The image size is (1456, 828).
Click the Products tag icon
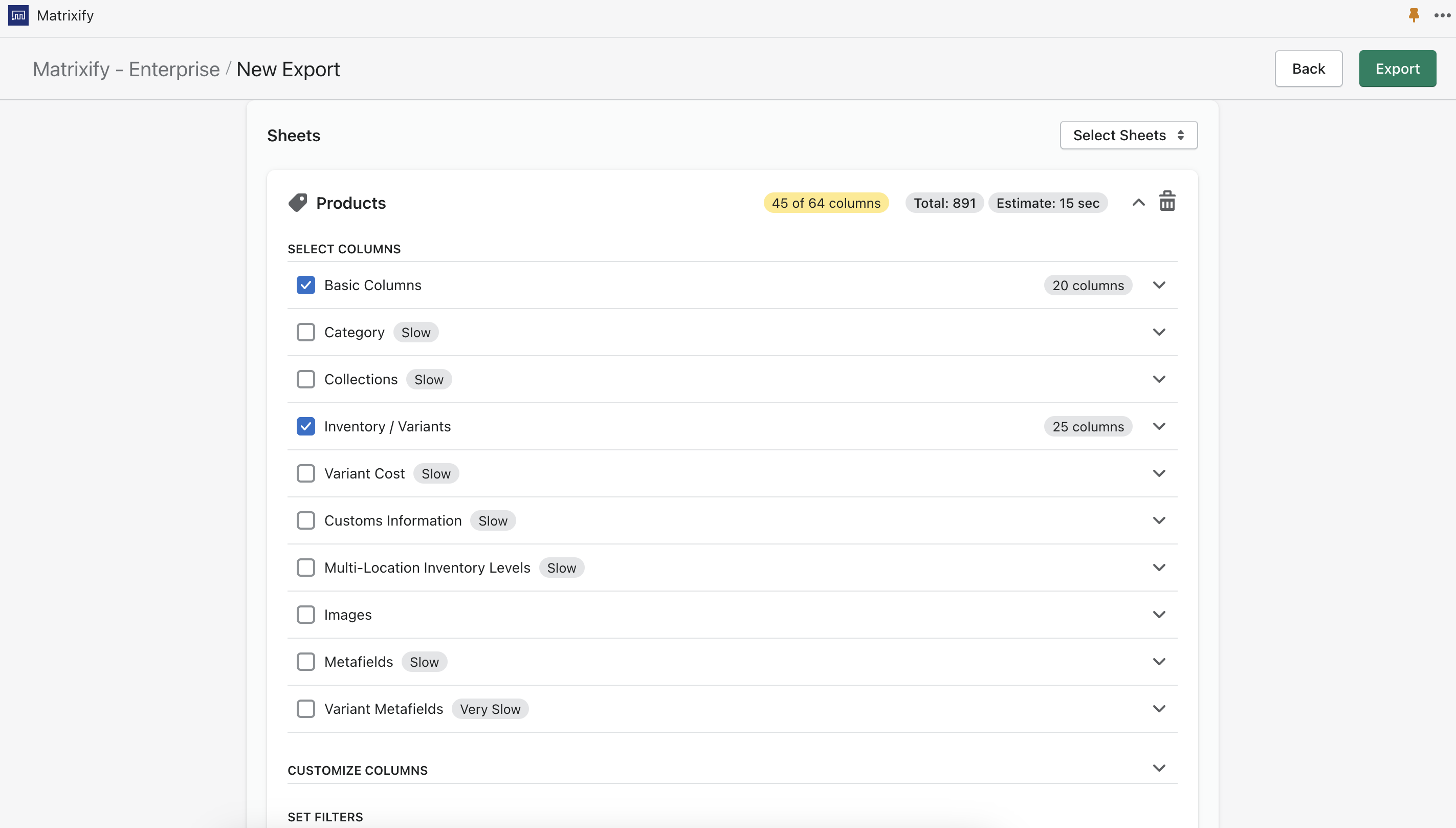coord(297,203)
